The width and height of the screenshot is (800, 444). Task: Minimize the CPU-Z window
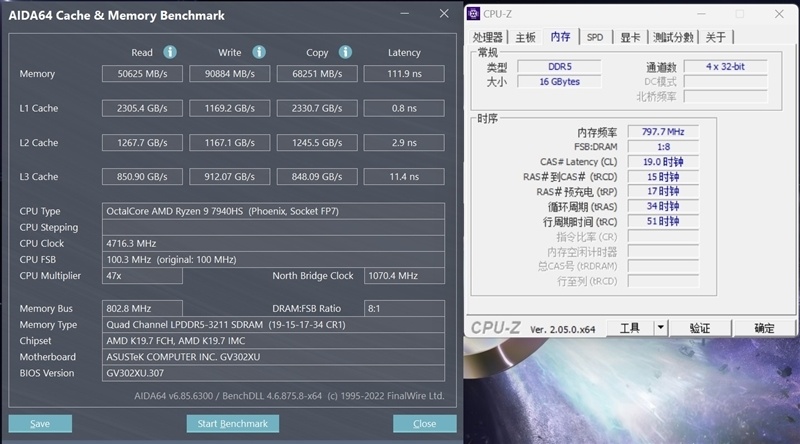pos(702,14)
